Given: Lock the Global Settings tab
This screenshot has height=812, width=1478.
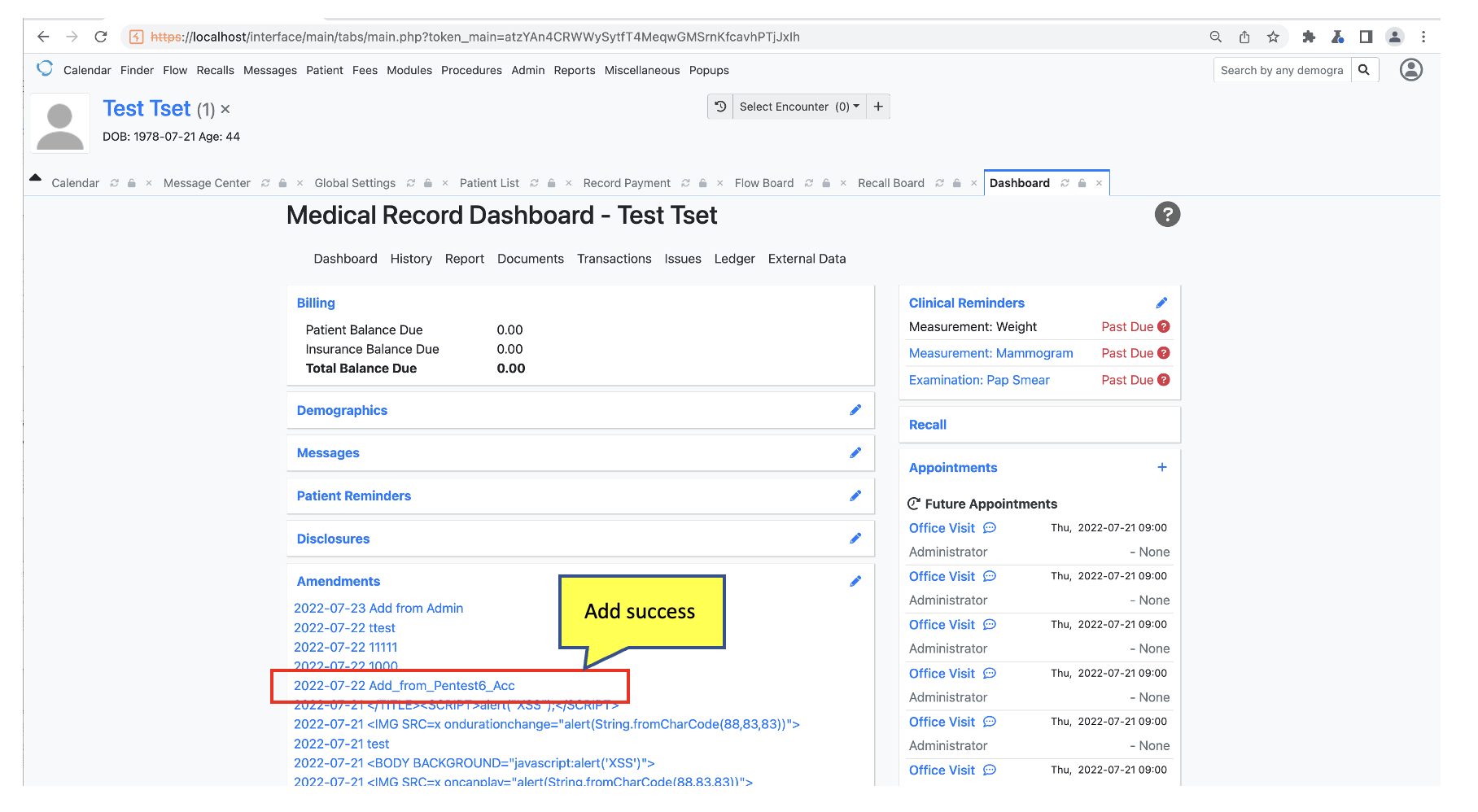Looking at the screenshot, I should tap(428, 183).
